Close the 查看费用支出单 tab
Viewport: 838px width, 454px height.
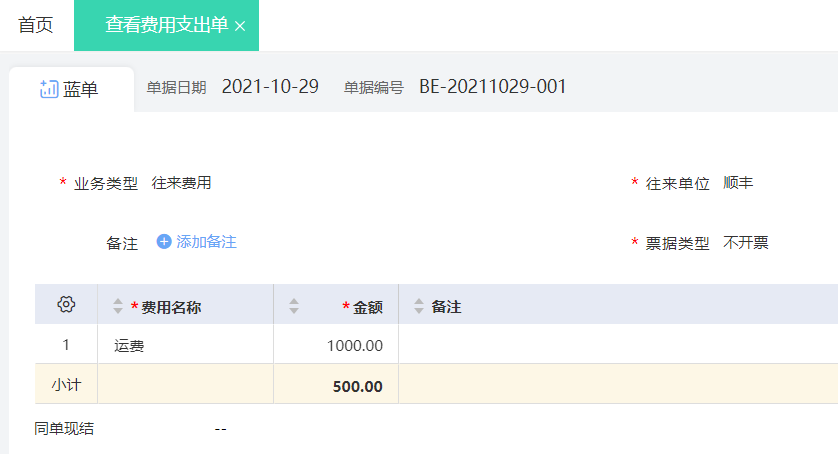coord(240,26)
